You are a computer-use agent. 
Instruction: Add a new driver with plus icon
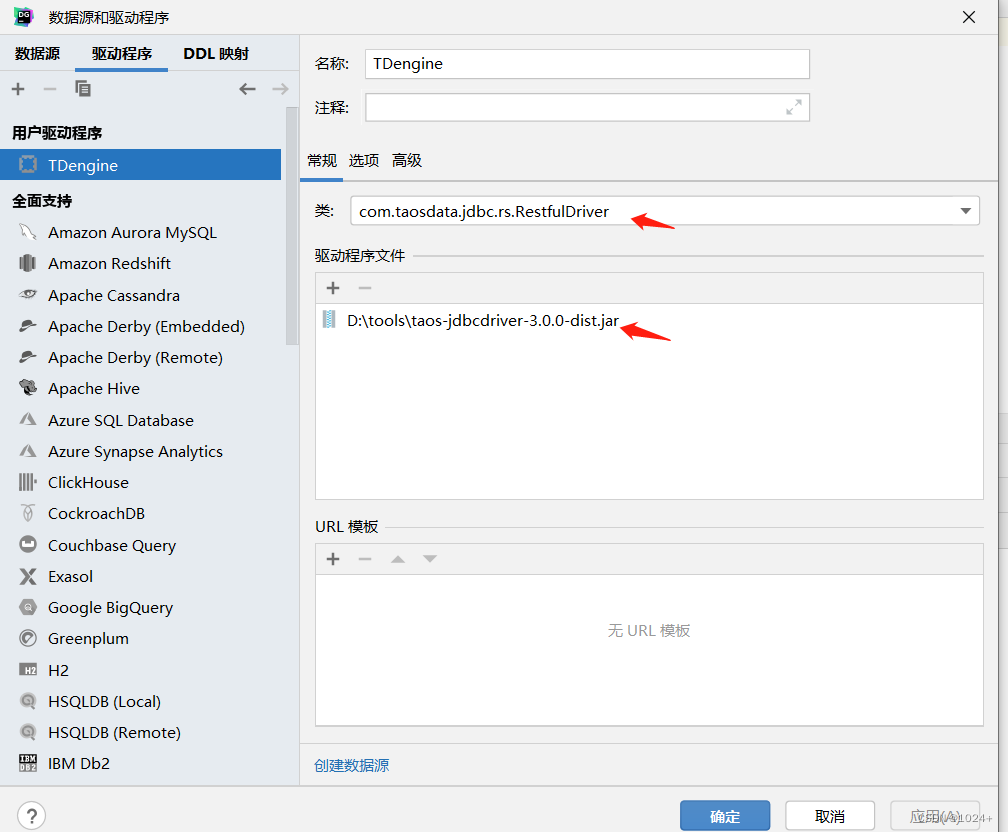18,89
